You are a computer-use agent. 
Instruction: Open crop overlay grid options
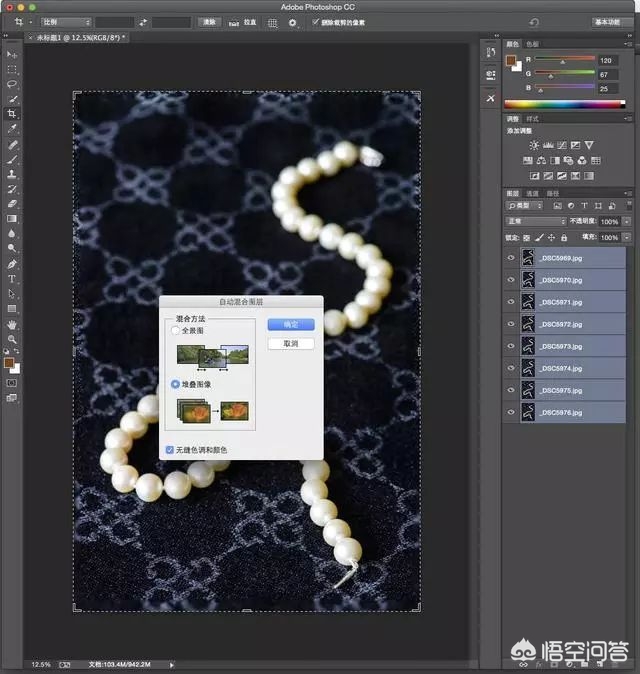[x=273, y=23]
